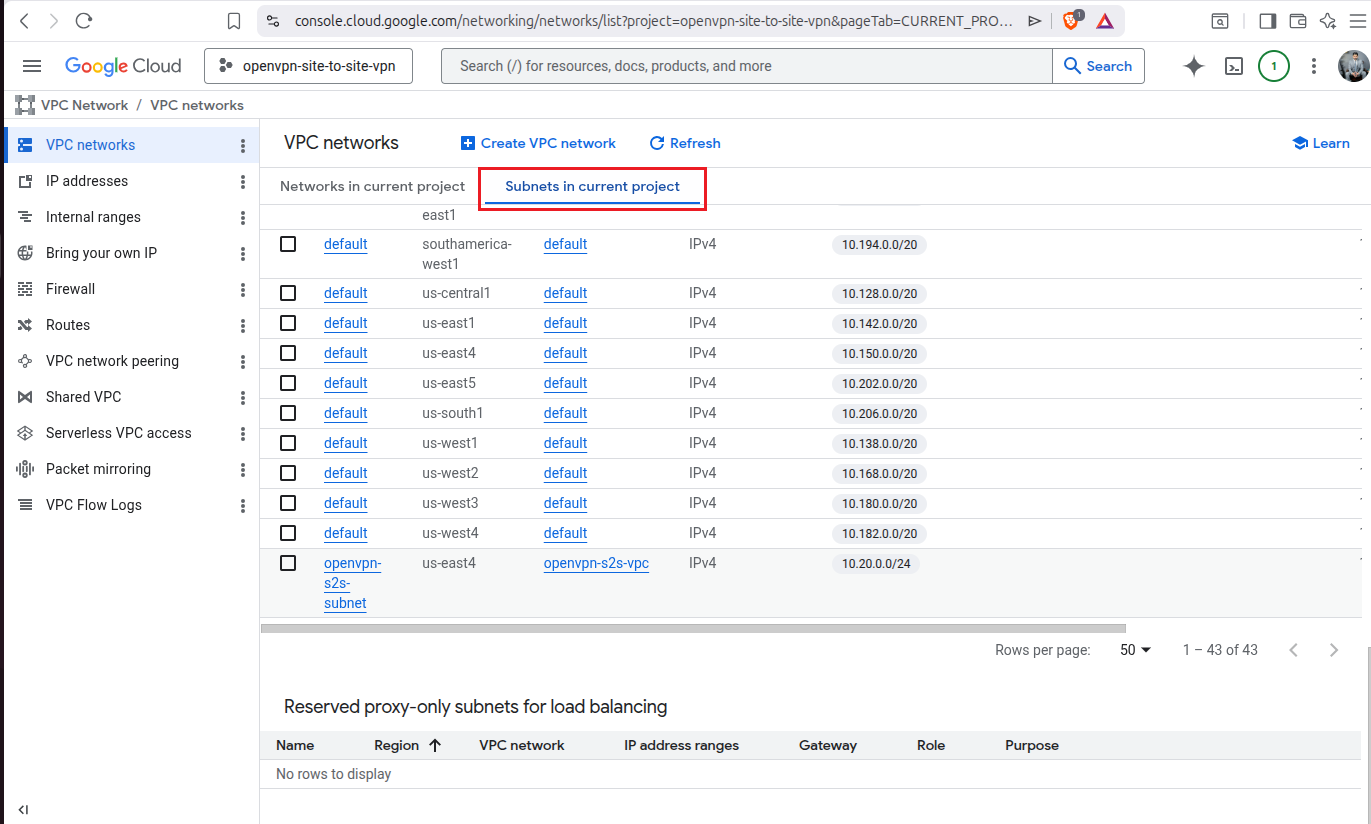The image size is (1371, 824).
Task: Open openvpn-s2s-subnet link
Action: [352, 583]
